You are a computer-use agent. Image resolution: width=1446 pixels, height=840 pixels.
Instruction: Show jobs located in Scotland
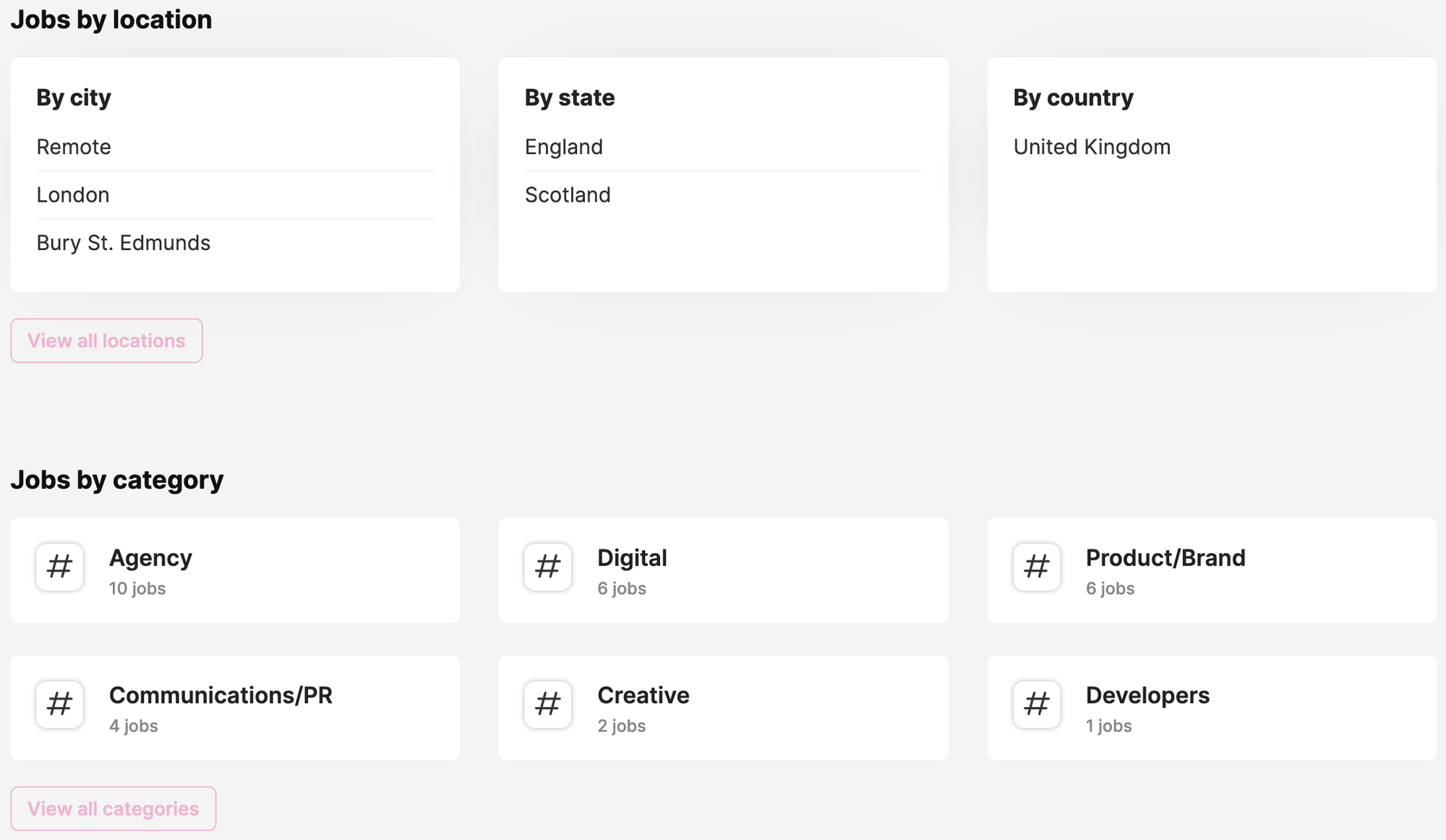(568, 195)
